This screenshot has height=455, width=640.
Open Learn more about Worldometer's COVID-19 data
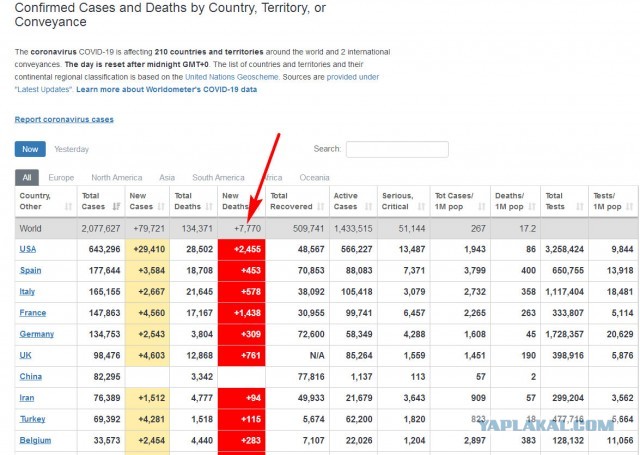tap(167, 89)
